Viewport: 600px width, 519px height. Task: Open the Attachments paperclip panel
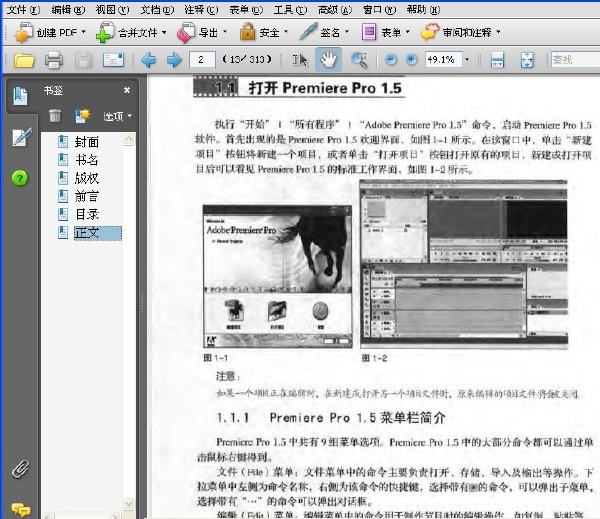[20, 468]
